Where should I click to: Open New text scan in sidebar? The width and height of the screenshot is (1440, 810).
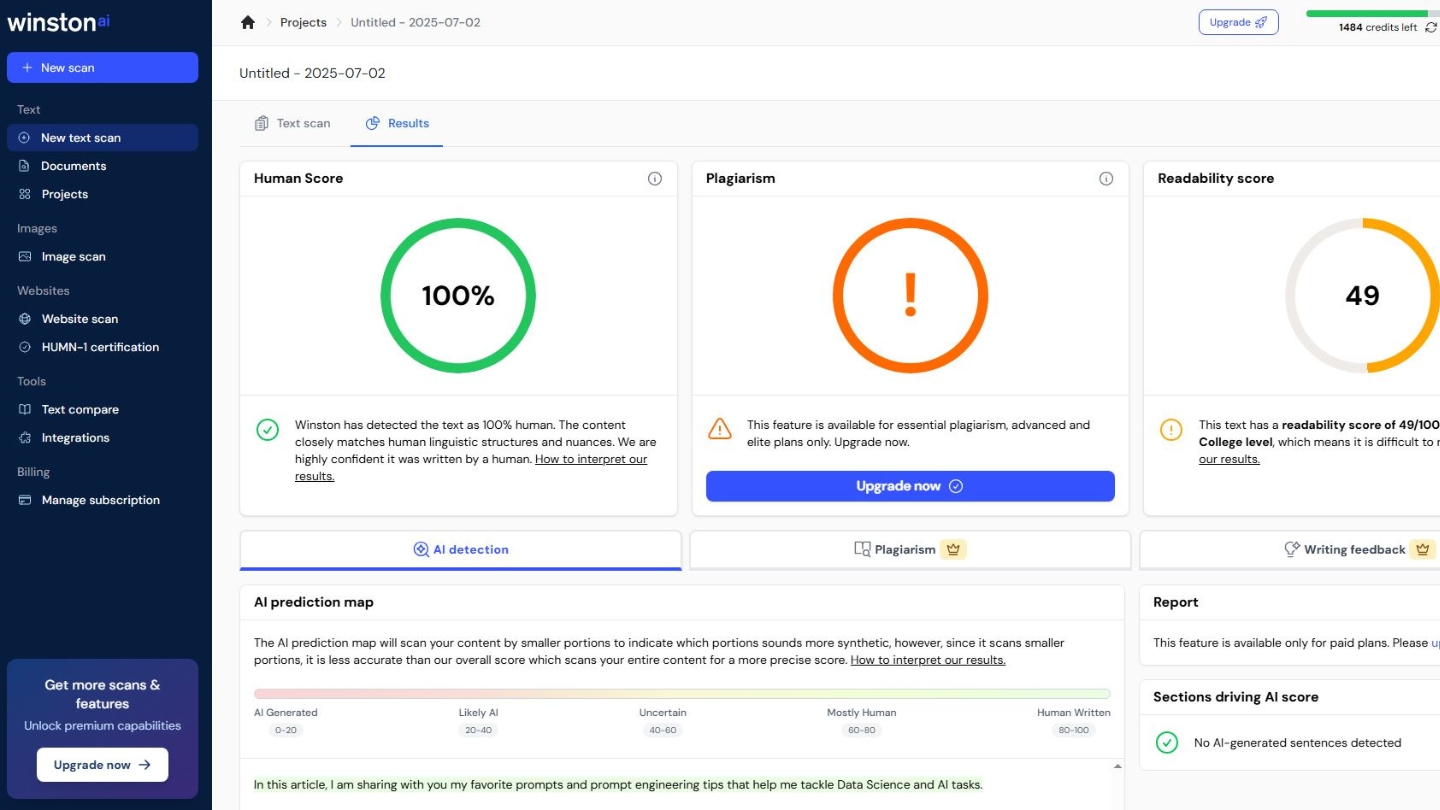point(102,138)
